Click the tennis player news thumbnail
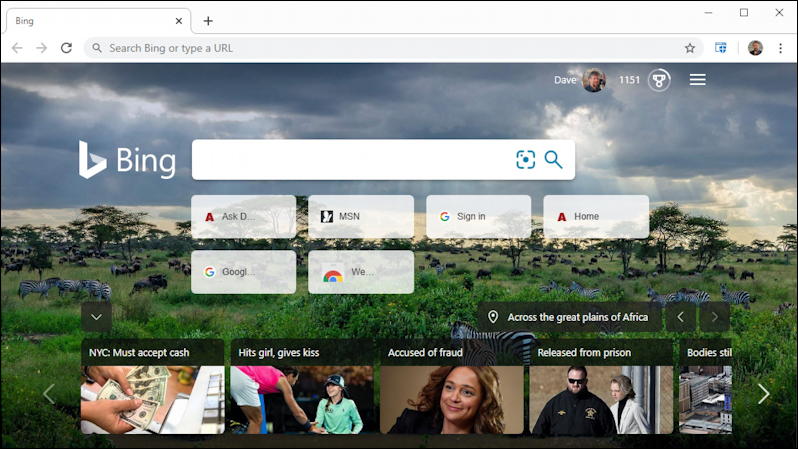798x449 pixels. click(302, 400)
